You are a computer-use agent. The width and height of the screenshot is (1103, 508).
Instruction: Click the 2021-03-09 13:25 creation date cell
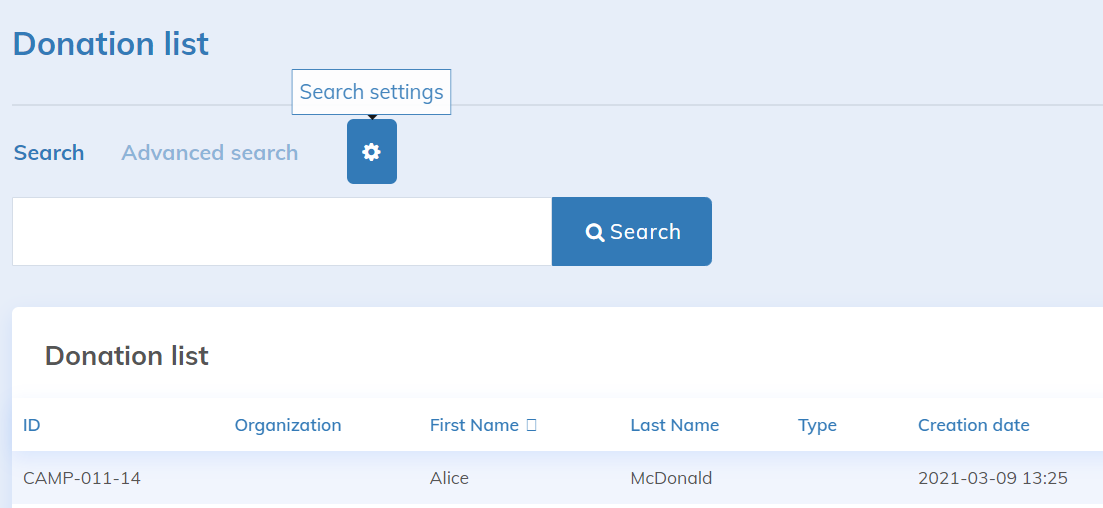992,478
